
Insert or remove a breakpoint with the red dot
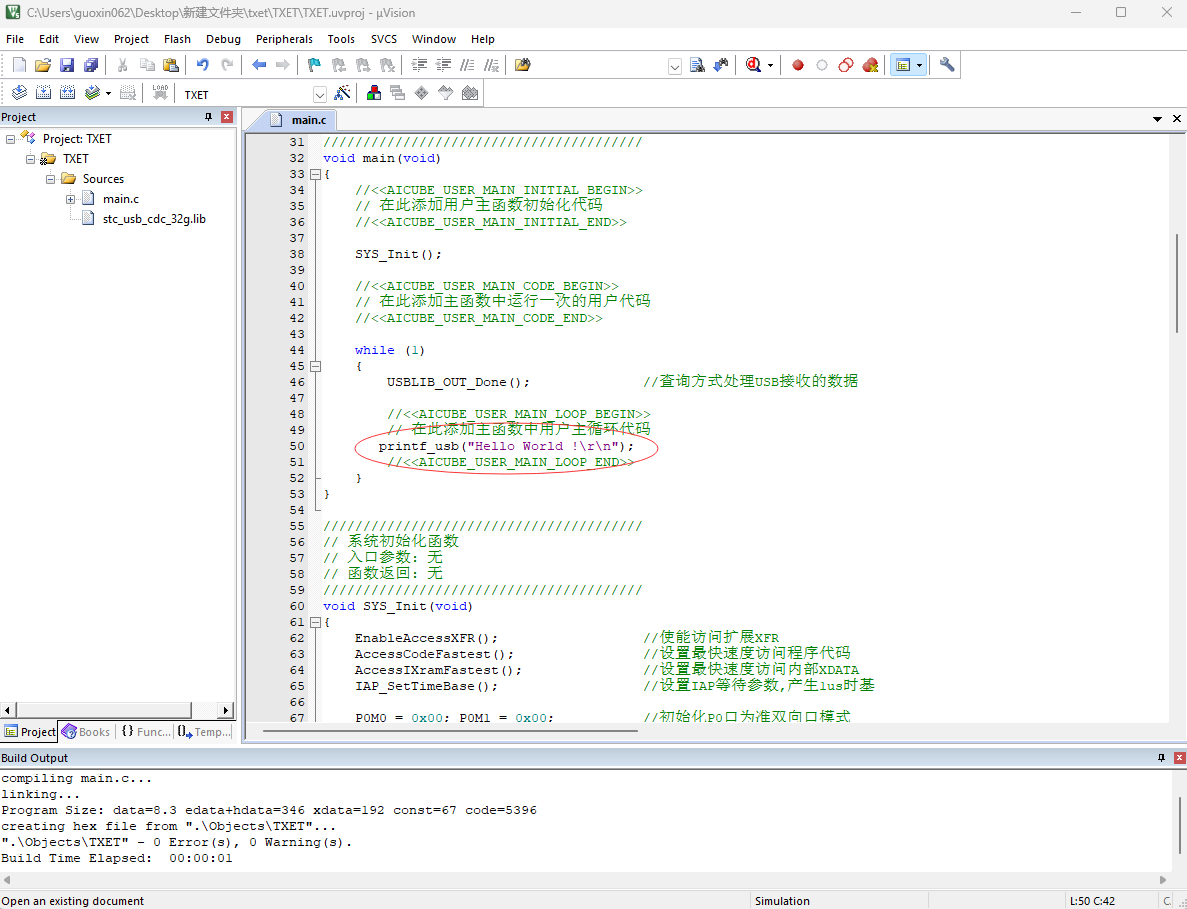click(798, 65)
